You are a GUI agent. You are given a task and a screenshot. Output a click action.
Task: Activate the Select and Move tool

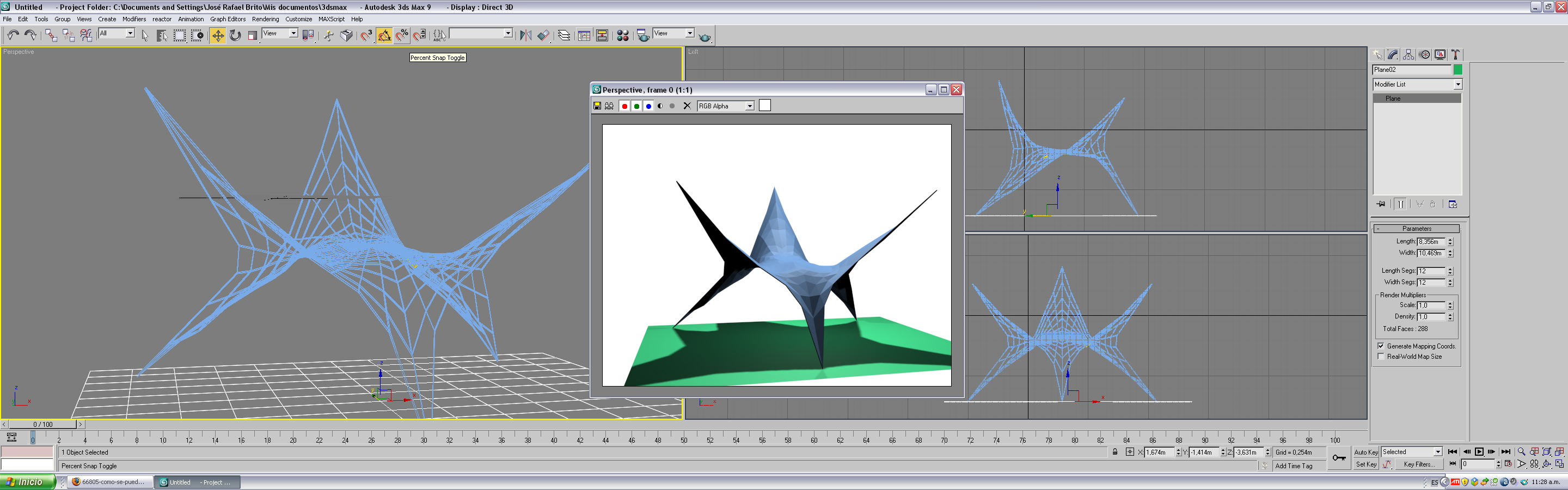pyautogui.click(x=217, y=35)
